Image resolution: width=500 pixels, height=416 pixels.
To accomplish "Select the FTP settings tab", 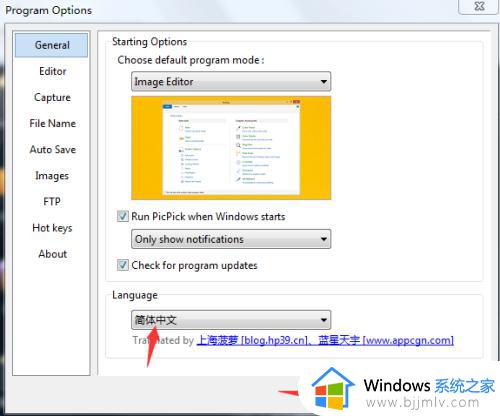I will coord(52,202).
